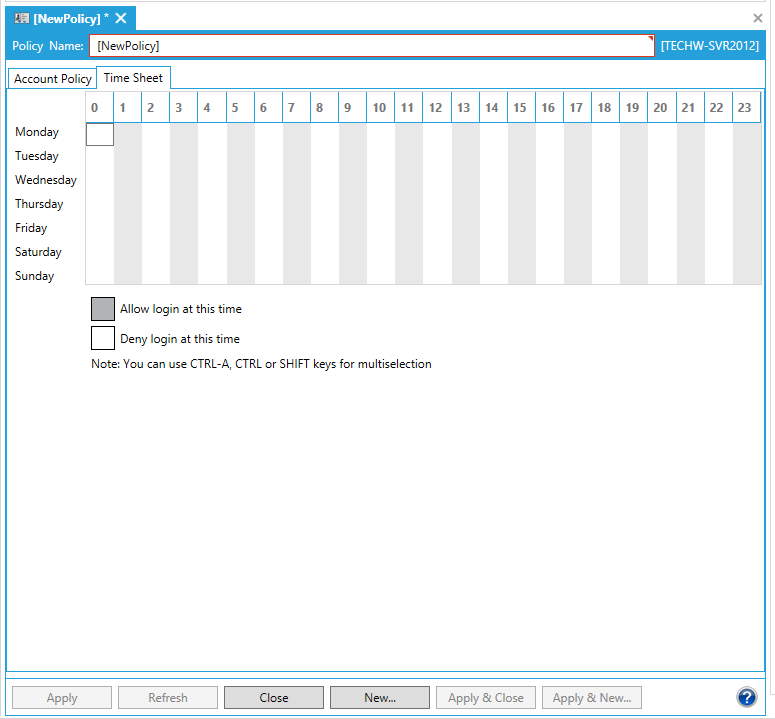Click in the Policy Name input field

point(371,46)
